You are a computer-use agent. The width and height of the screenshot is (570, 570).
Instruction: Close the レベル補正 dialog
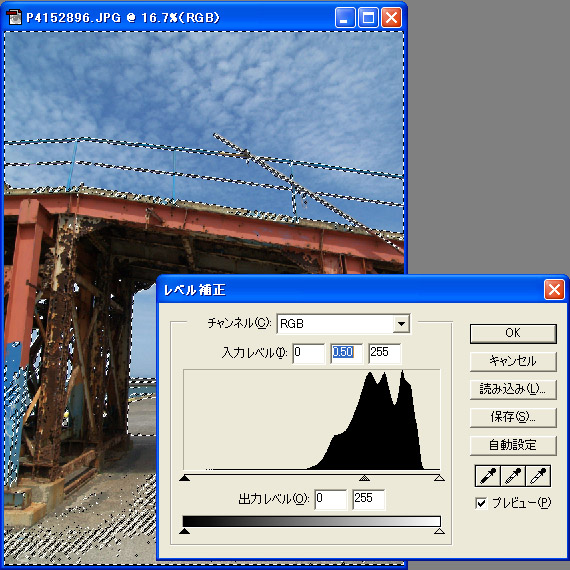tap(554, 290)
